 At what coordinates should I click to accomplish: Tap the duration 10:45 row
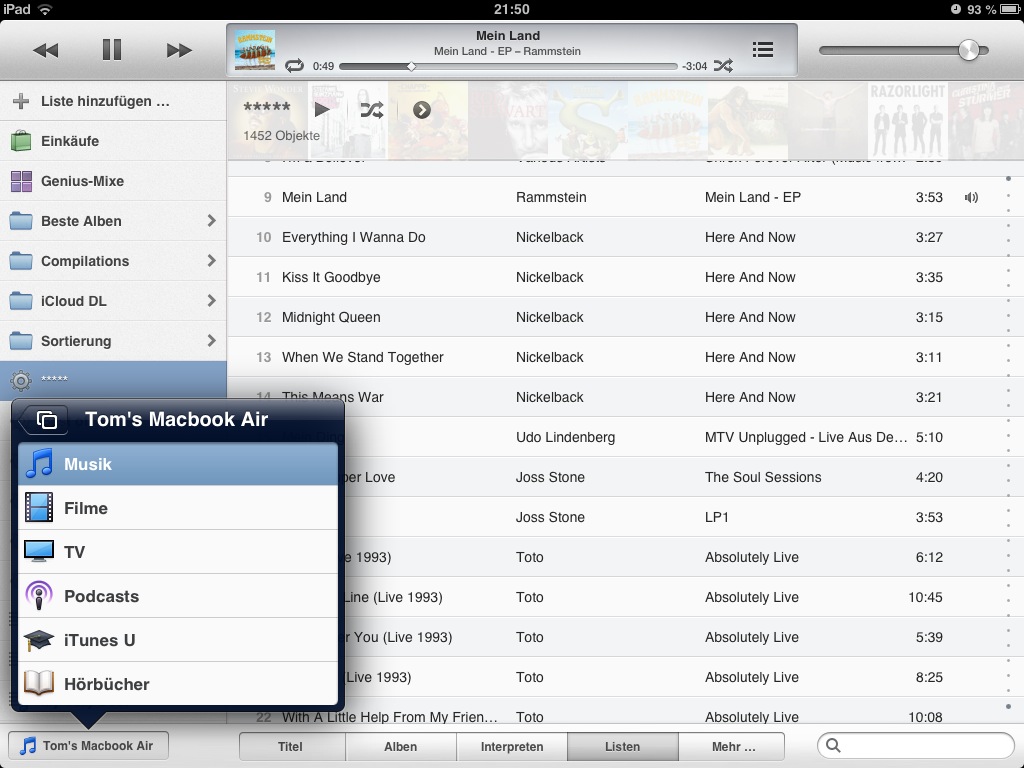[925, 597]
